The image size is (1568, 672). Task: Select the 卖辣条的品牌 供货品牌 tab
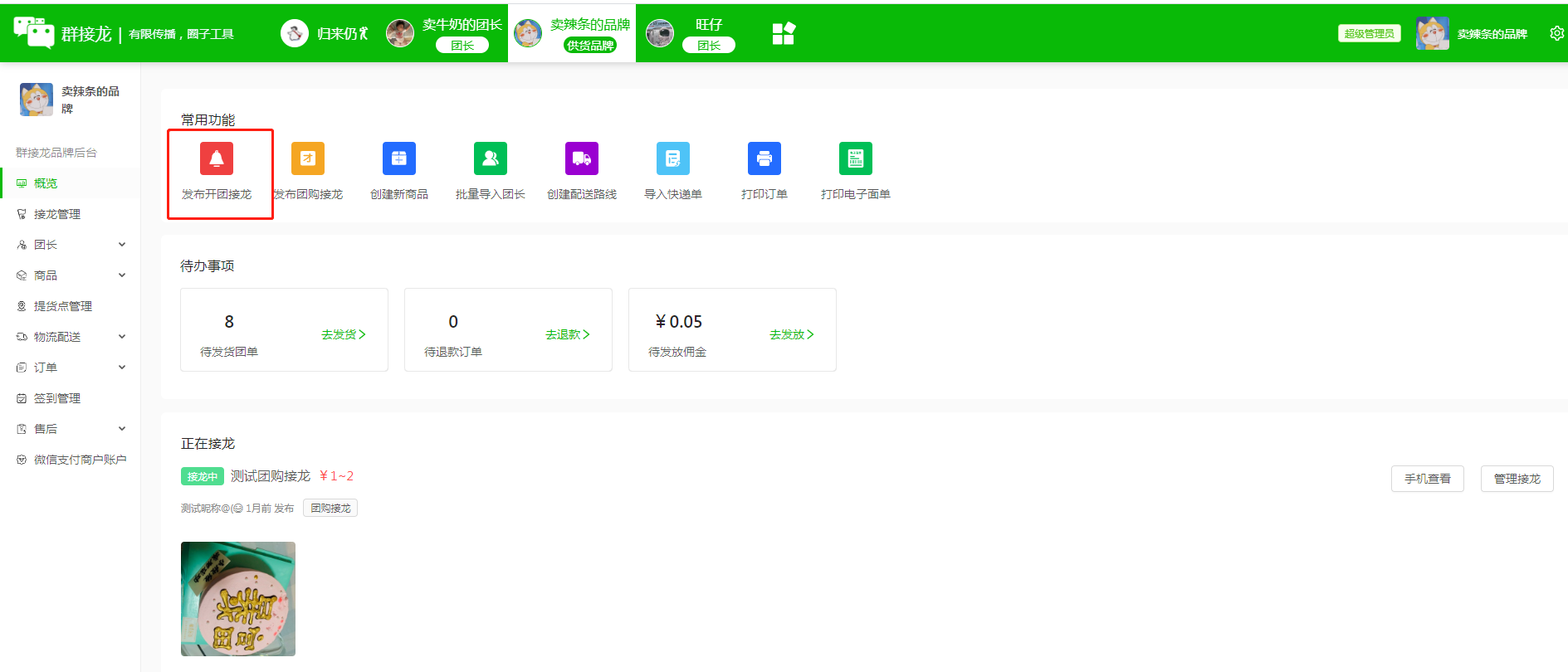tap(572, 33)
